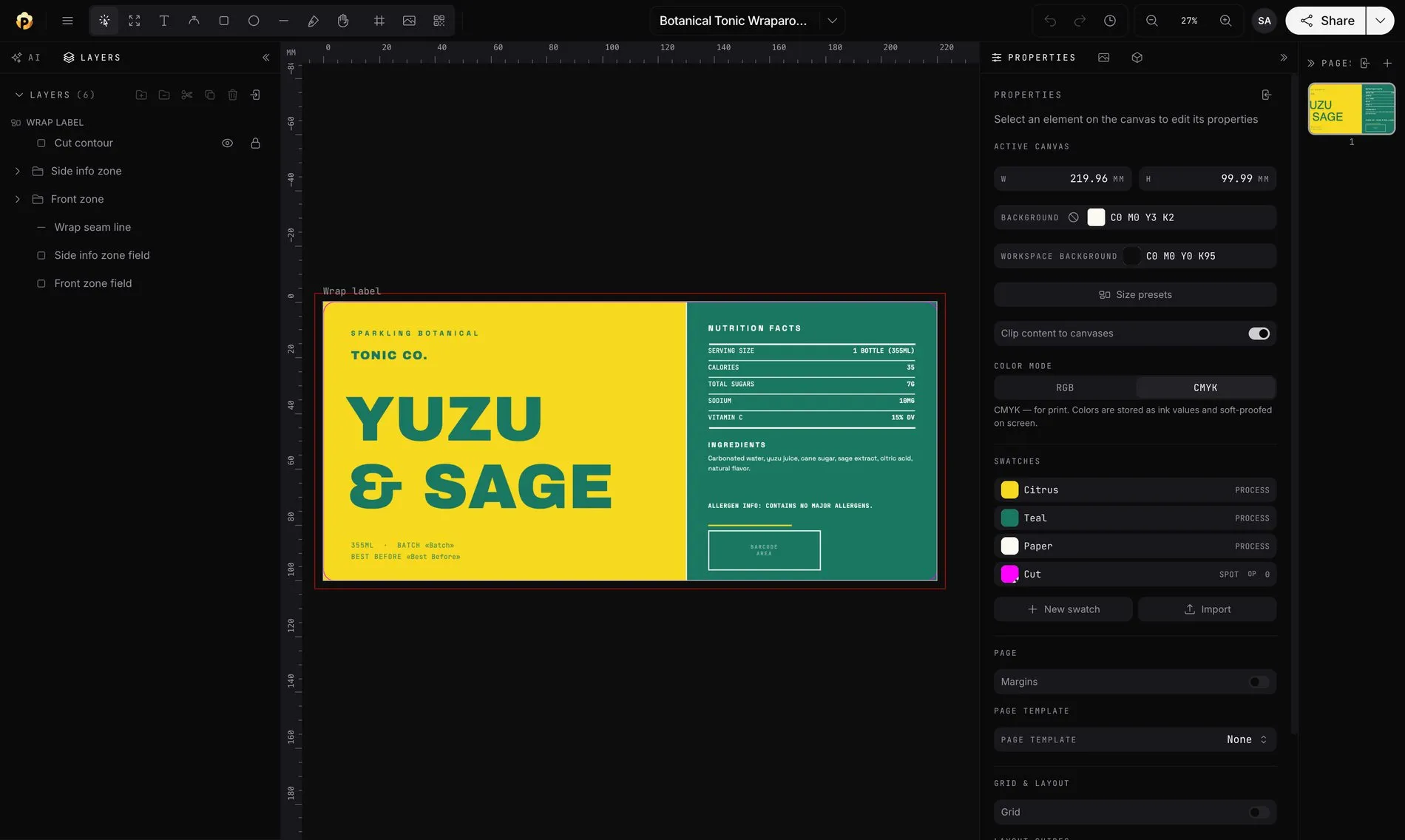Select the Line tool
1405x840 pixels.
tap(283, 21)
